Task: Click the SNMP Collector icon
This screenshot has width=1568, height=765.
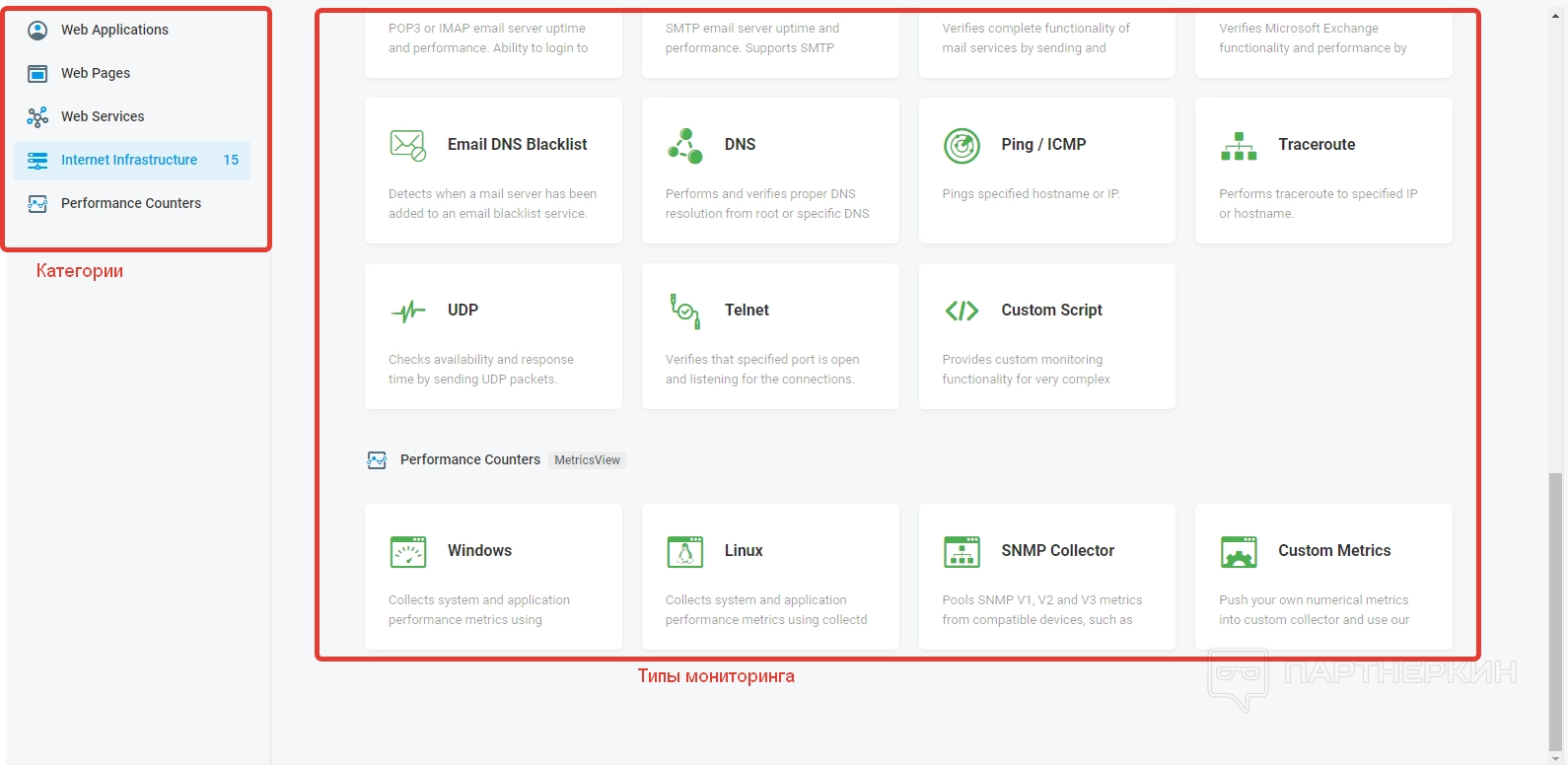Action: (x=962, y=552)
